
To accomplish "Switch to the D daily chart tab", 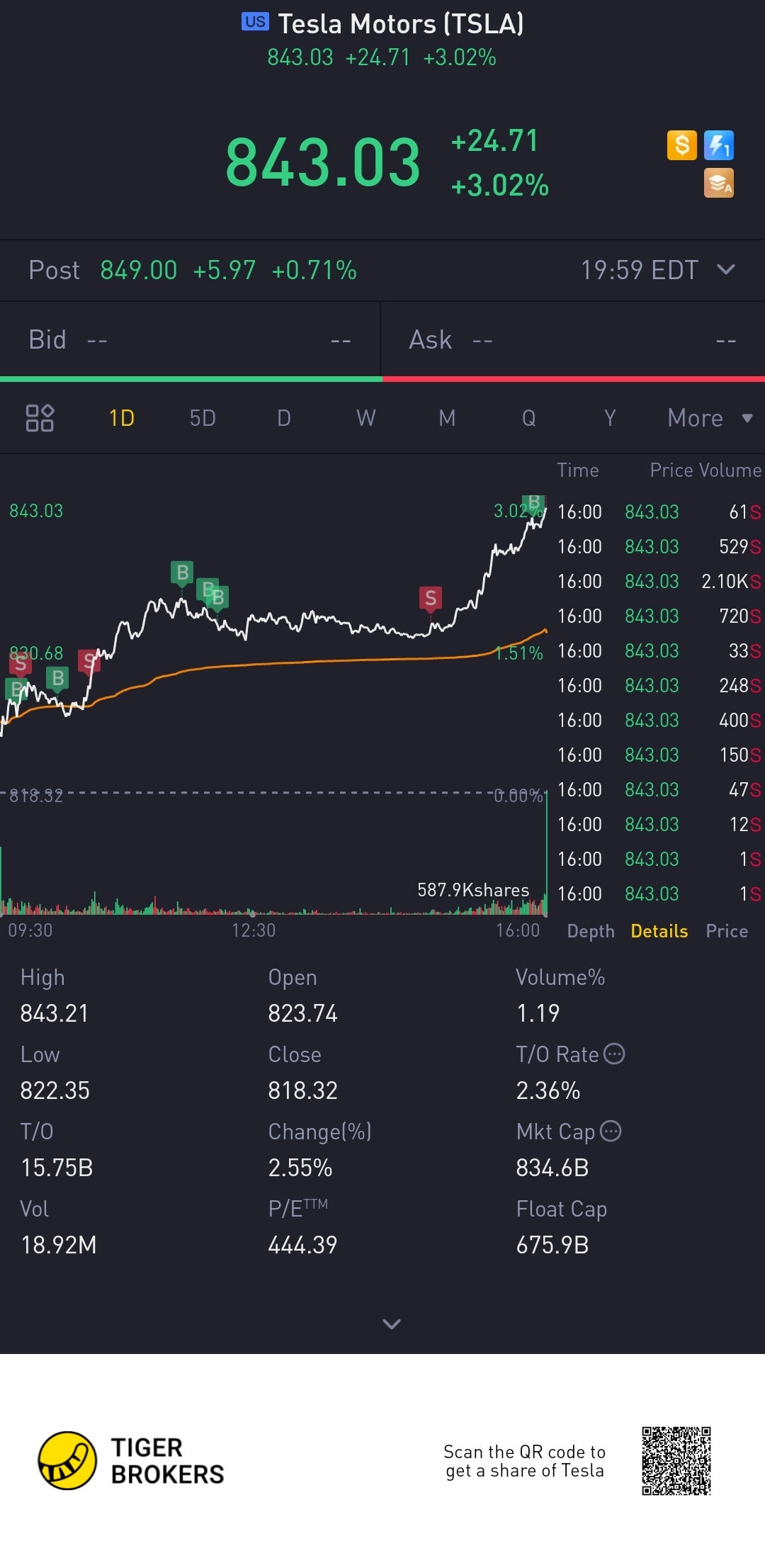I will [284, 418].
